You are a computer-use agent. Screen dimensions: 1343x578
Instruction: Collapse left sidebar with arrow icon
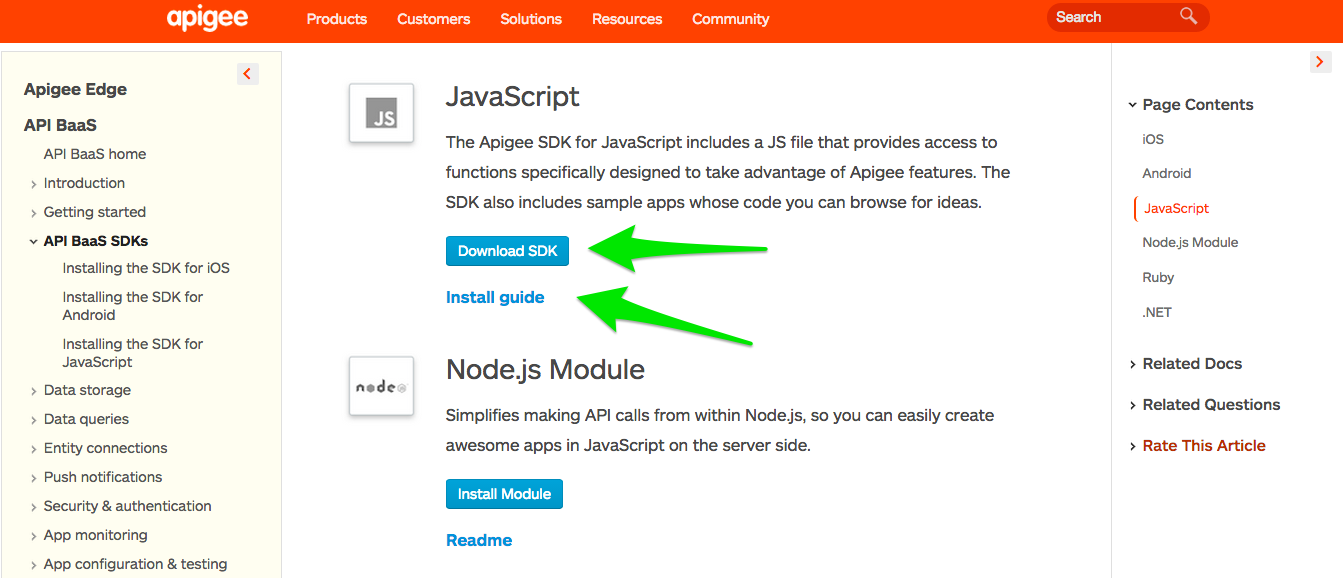(x=248, y=73)
